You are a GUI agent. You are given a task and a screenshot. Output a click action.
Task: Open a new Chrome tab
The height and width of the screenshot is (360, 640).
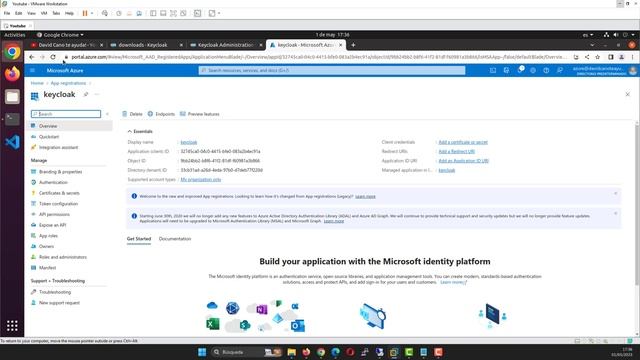click(x=353, y=45)
